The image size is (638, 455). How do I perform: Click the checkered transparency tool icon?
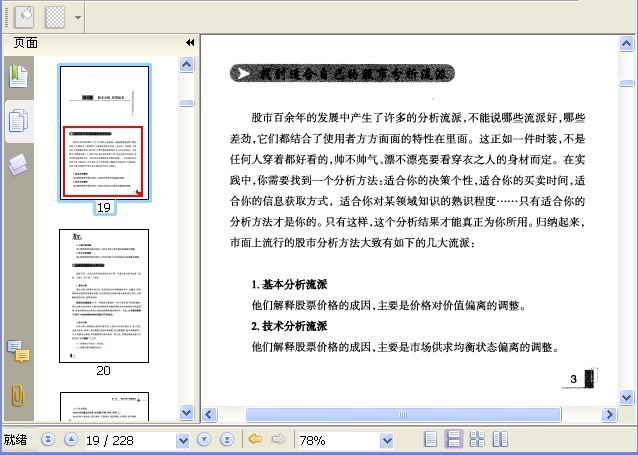pyautogui.click(x=55, y=17)
